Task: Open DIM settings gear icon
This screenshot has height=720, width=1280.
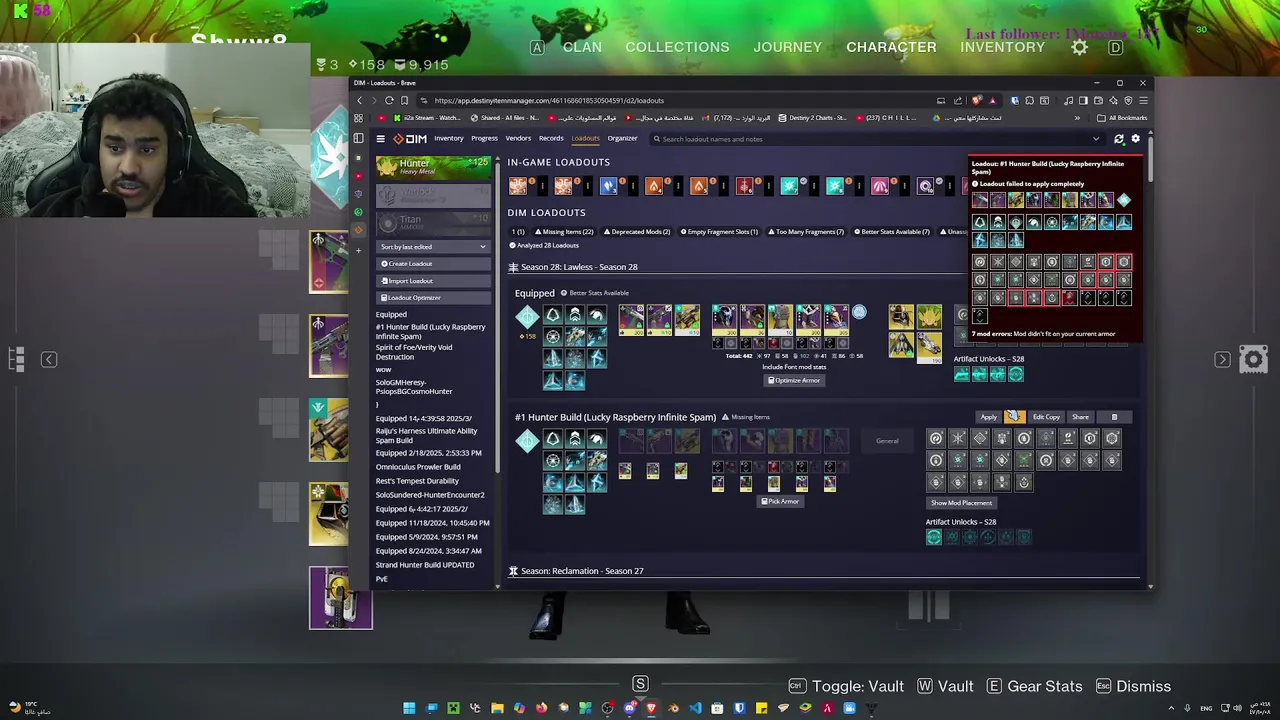Action: pos(1135,139)
